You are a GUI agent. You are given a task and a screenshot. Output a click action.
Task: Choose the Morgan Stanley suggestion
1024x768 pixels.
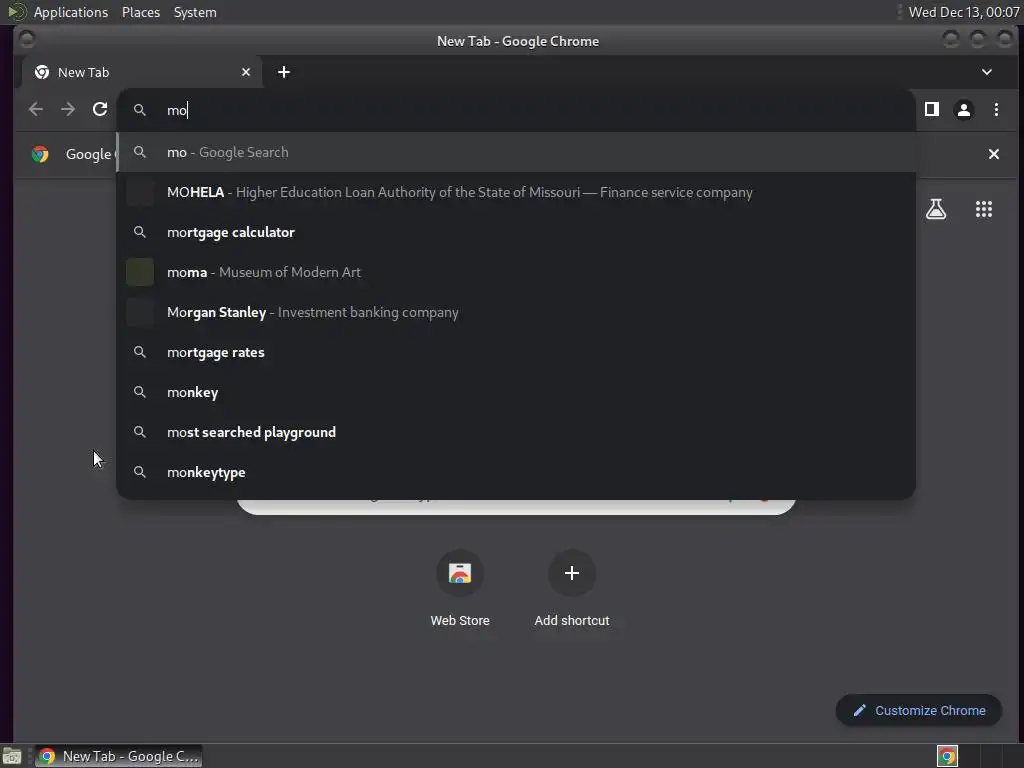516,312
